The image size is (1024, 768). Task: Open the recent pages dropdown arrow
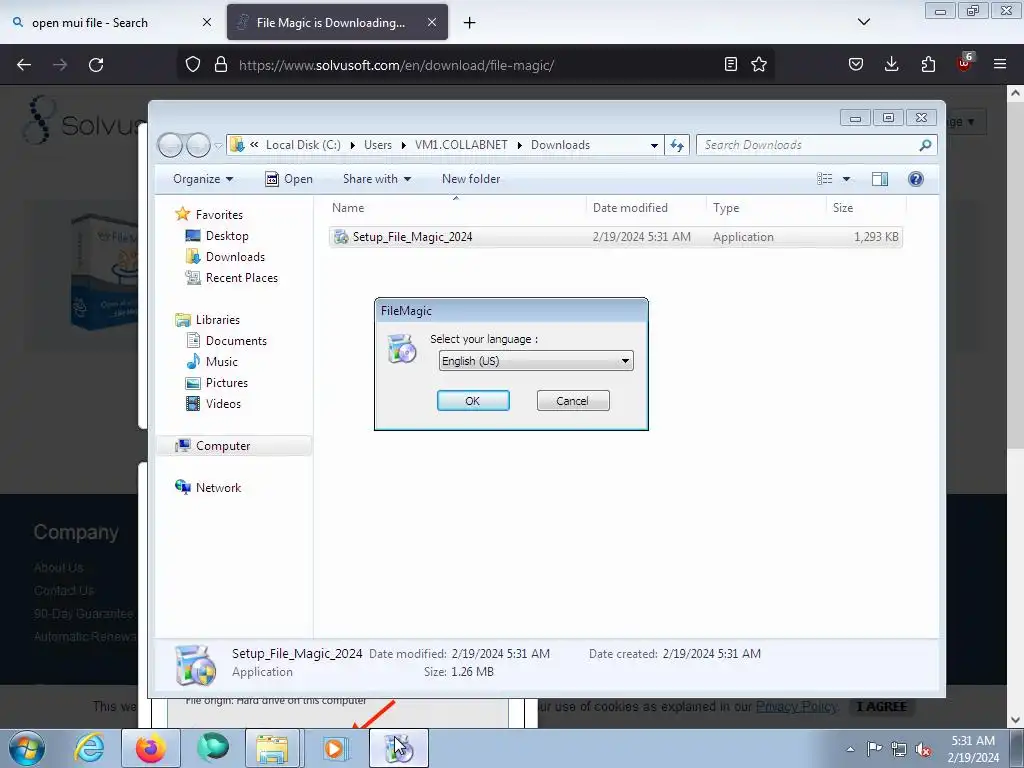coord(218,146)
